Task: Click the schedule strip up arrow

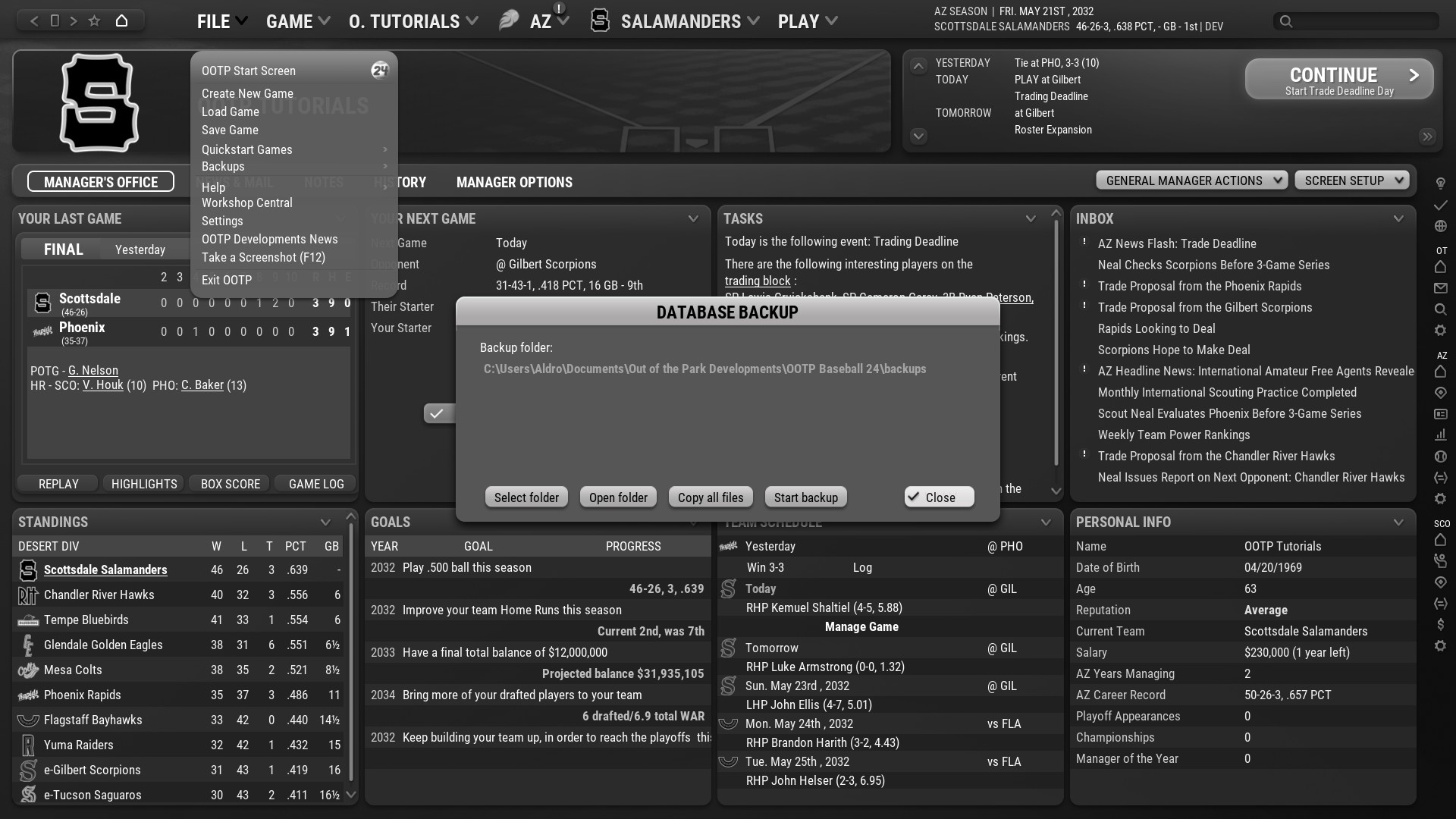Action: 918,66
